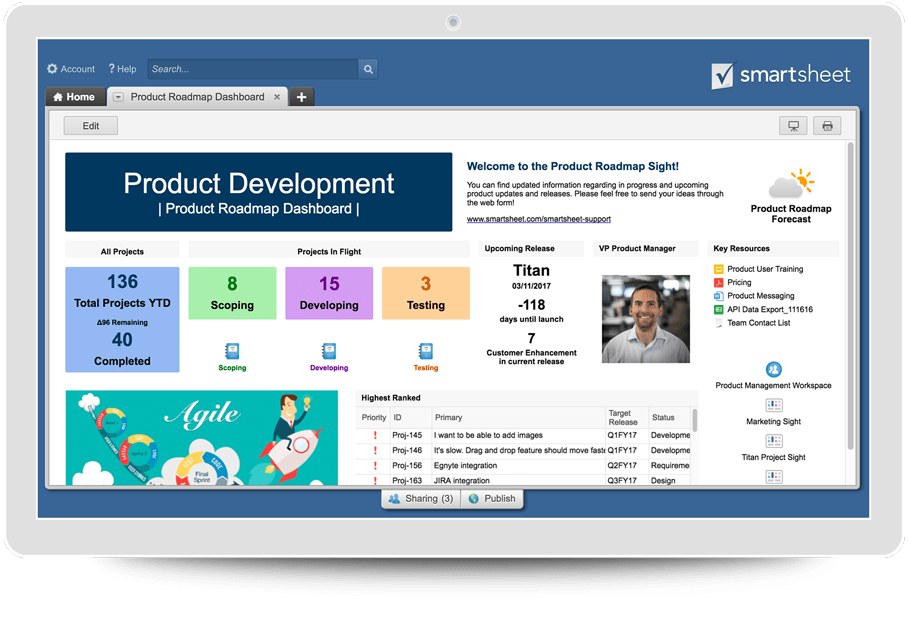Click the Product Roadmap Forecast weather icon
The height and width of the screenshot is (640, 908).
791,184
